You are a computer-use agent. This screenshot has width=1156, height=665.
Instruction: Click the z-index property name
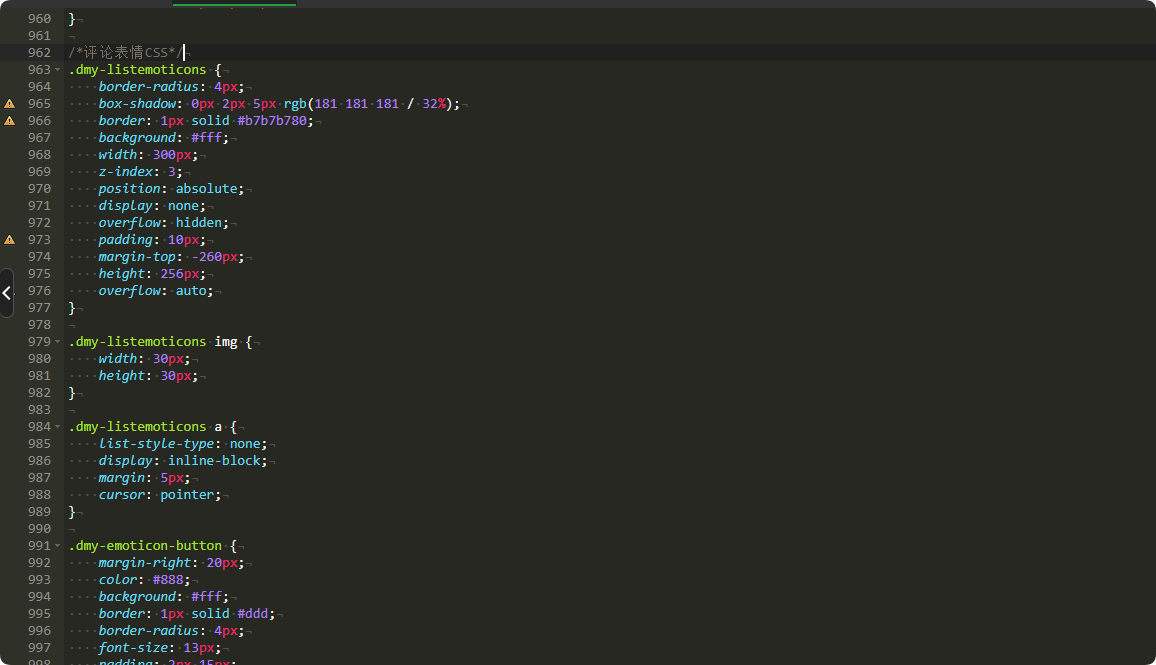126,172
